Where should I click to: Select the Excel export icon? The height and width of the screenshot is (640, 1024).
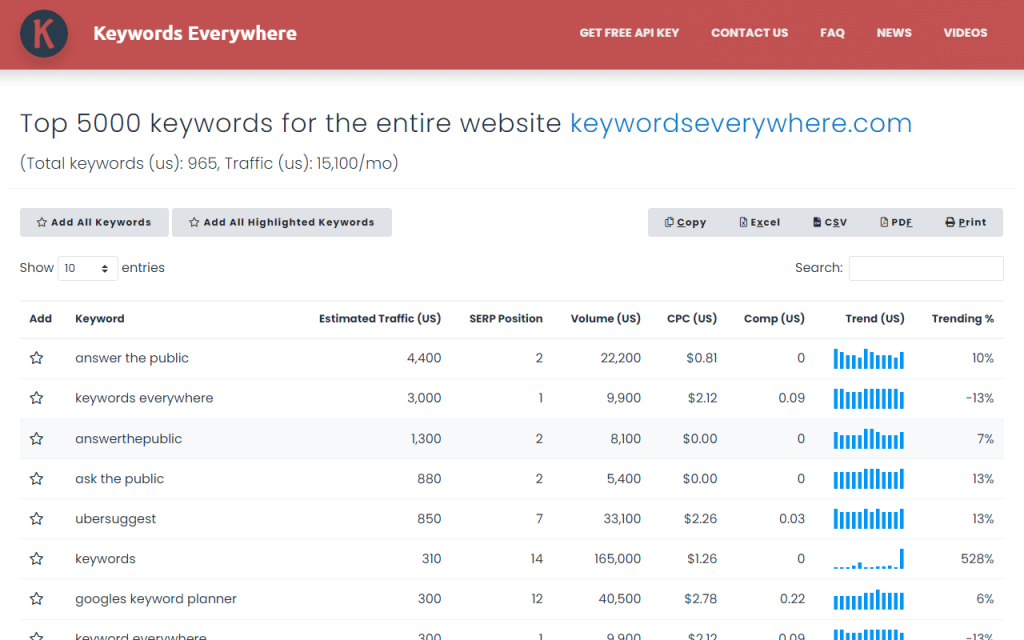click(744, 222)
